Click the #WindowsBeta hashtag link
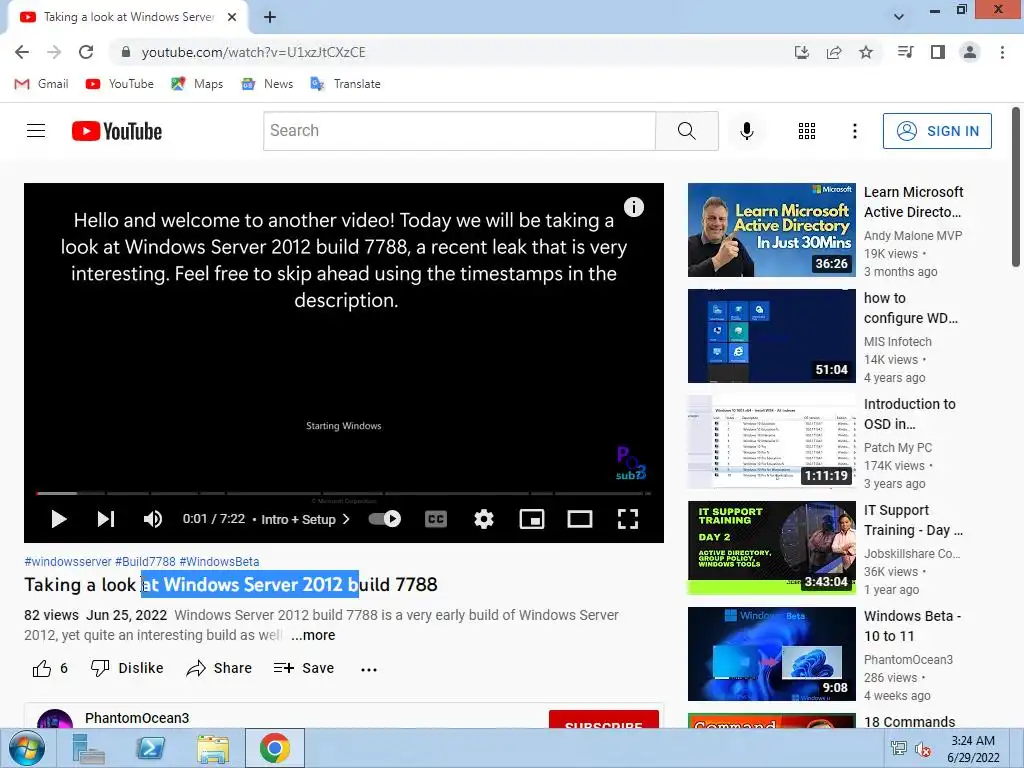Image resolution: width=1024 pixels, height=768 pixels. coord(219,562)
